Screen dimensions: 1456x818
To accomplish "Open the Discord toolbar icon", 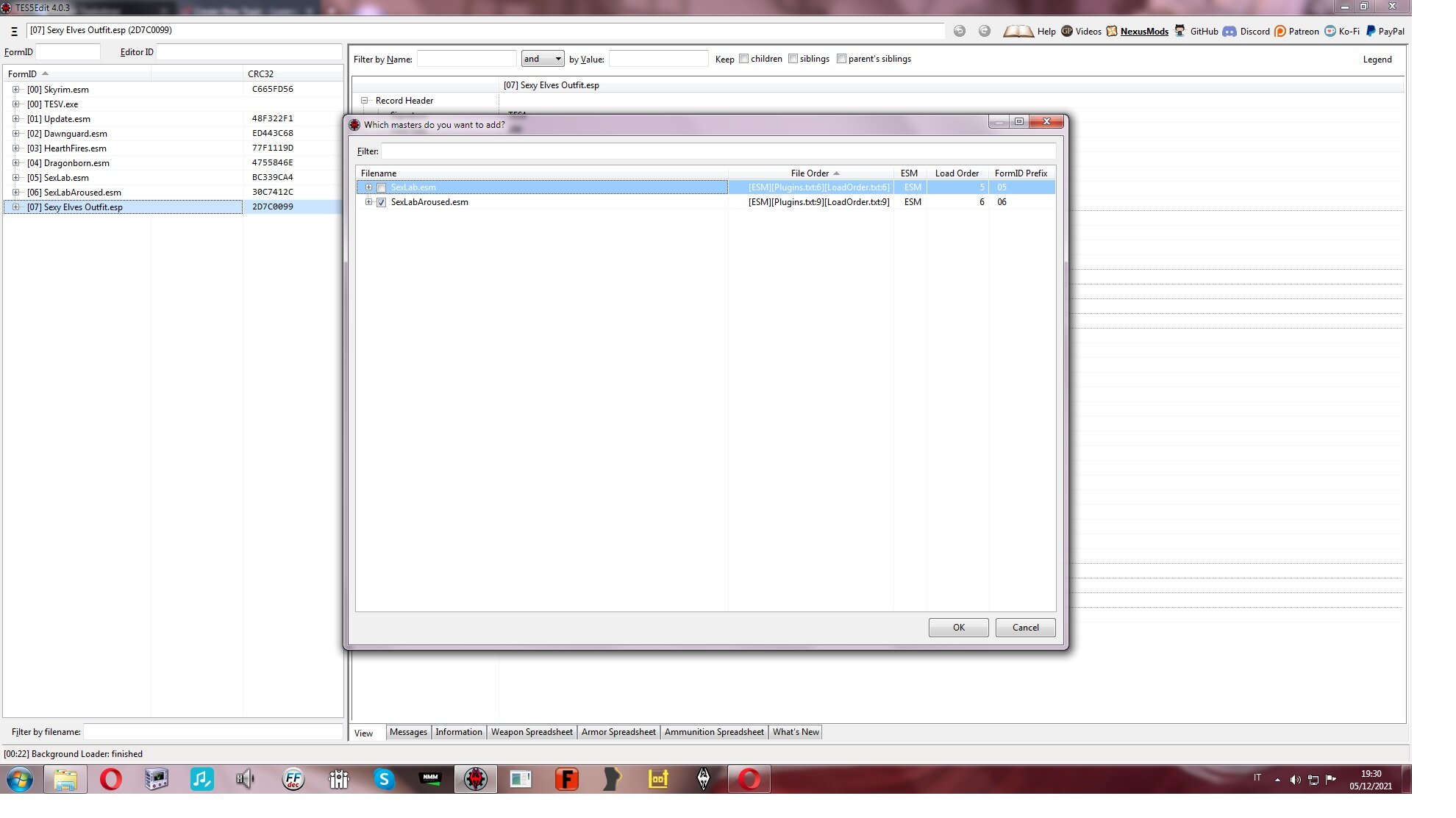I will pyautogui.click(x=1230, y=31).
